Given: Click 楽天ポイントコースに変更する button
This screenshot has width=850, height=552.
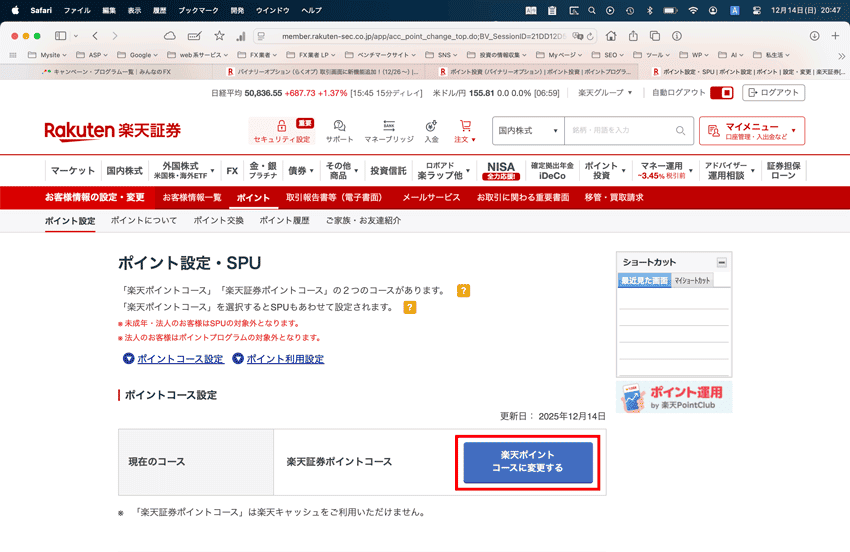Looking at the screenshot, I should [x=528, y=462].
